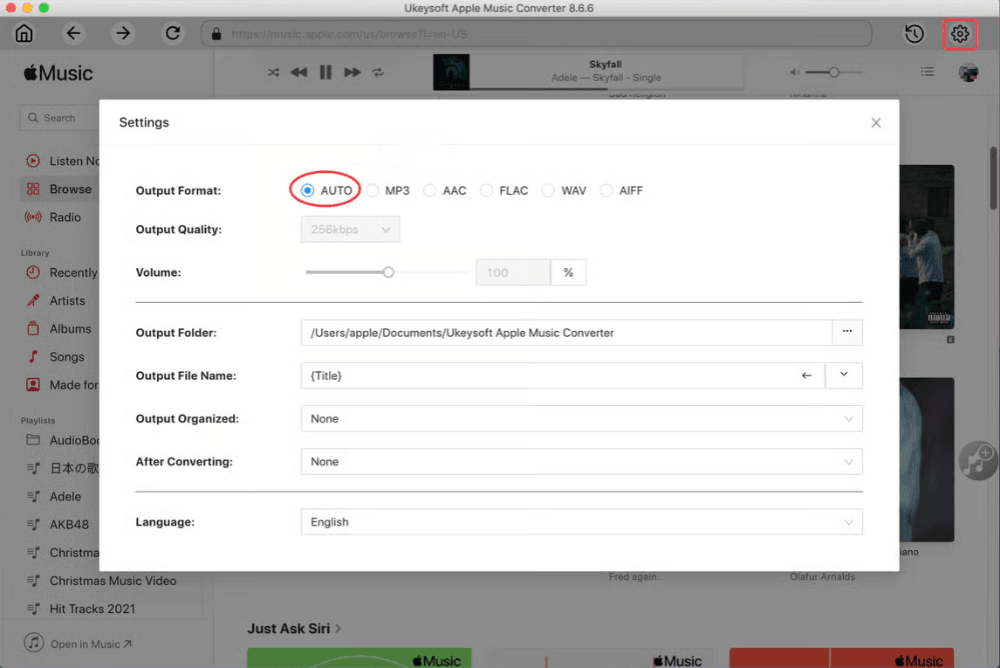The width and height of the screenshot is (1000, 668).
Task: Open the settings gear icon
Action: coord(959,34)
